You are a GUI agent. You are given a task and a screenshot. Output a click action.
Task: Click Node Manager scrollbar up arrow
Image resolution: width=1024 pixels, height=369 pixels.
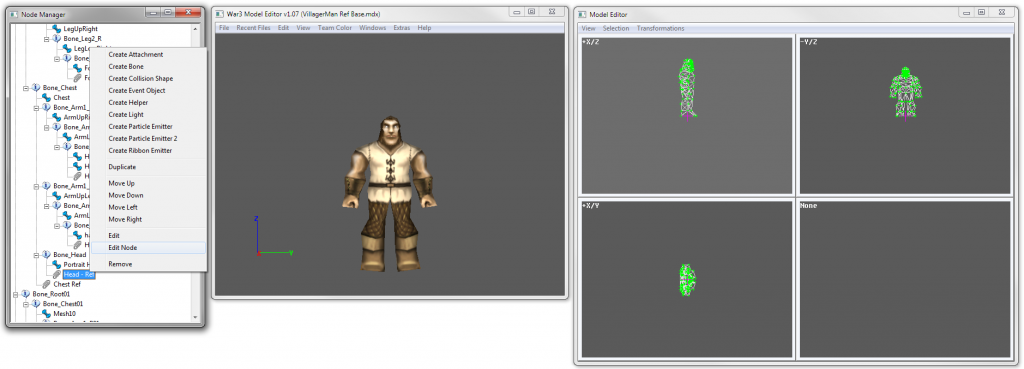[196, 29]
